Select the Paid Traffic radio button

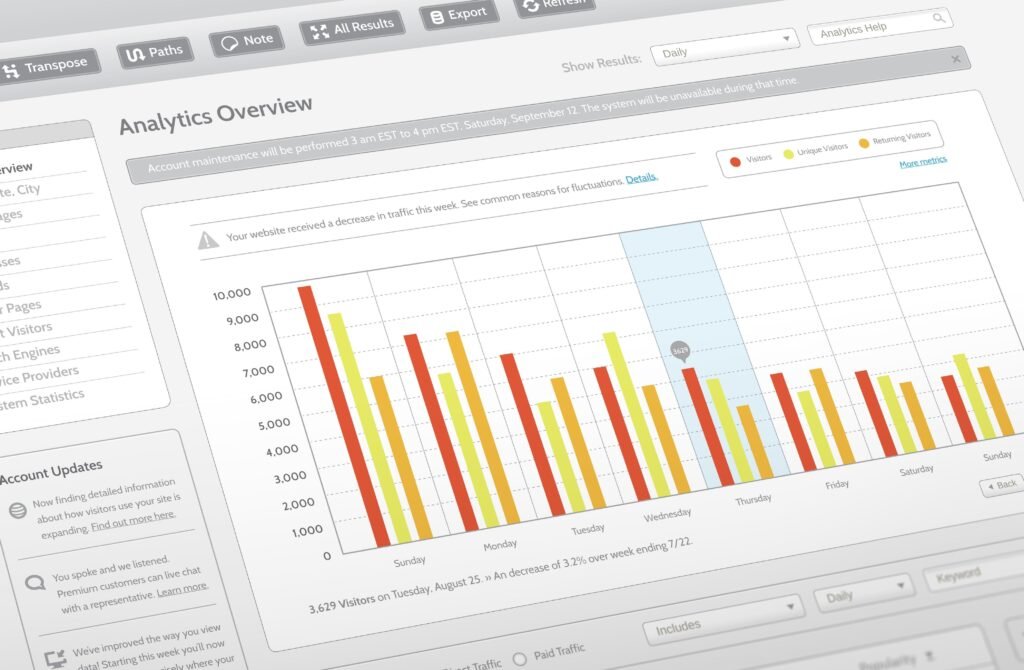pyautogui.click(x=519, y=659)
